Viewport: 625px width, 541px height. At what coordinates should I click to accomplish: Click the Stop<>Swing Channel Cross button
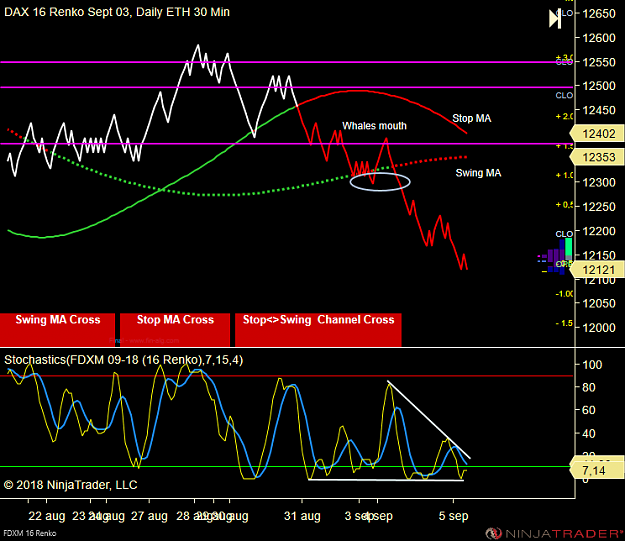click(318, 330)
